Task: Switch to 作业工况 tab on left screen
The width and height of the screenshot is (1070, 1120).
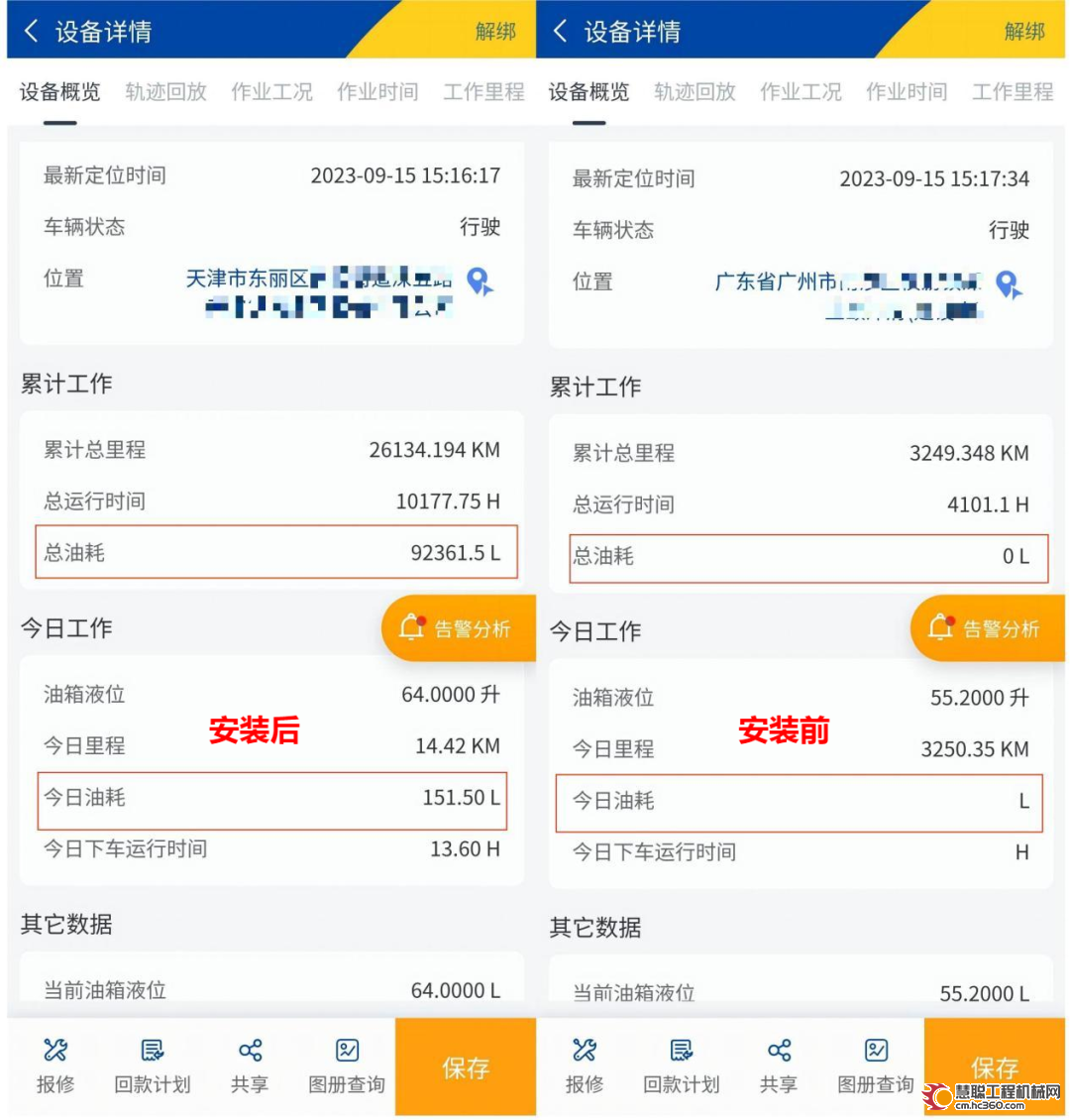Action: point(271,91)
